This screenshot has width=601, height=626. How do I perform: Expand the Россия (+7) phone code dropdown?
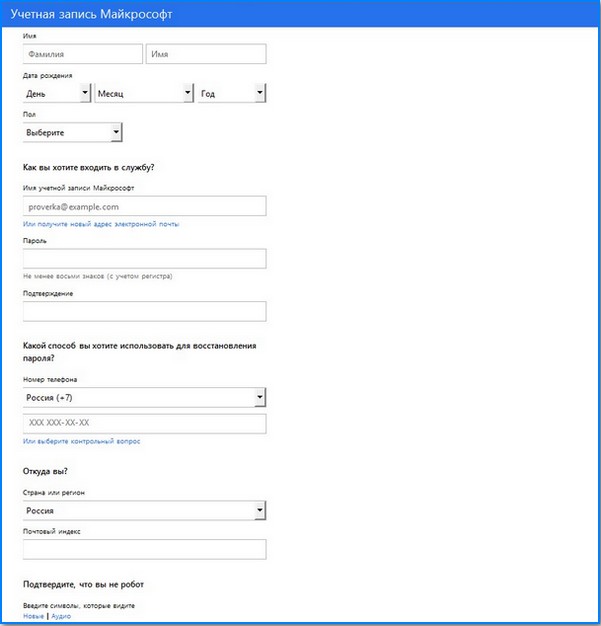[x=144, y=397]
